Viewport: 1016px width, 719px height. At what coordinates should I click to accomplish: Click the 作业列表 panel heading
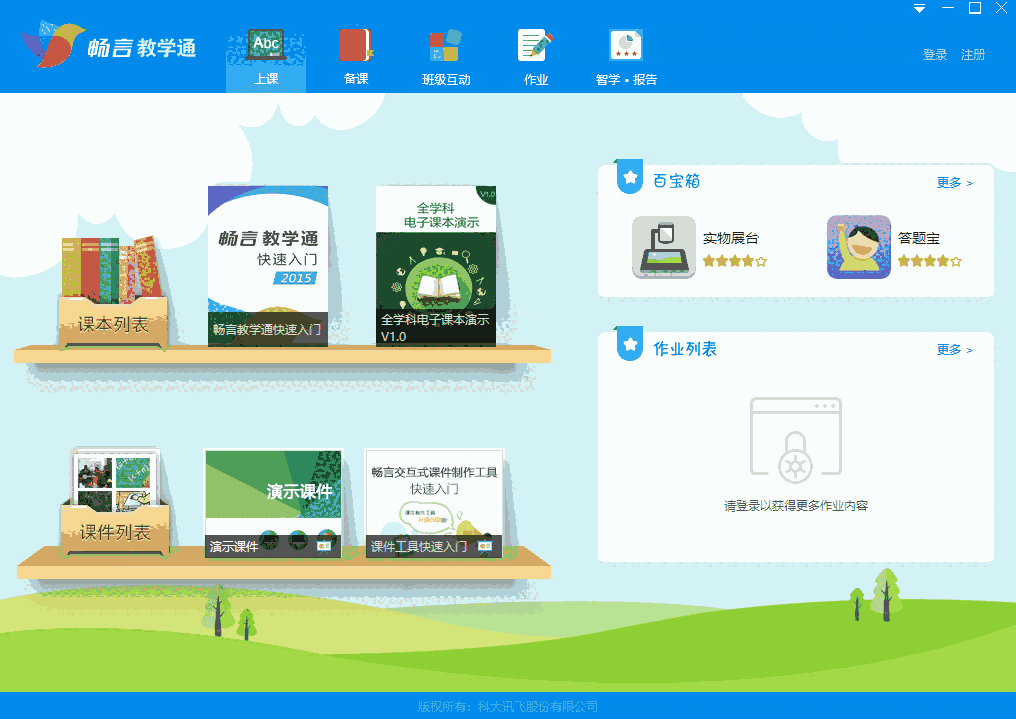(x=685, y=349)
